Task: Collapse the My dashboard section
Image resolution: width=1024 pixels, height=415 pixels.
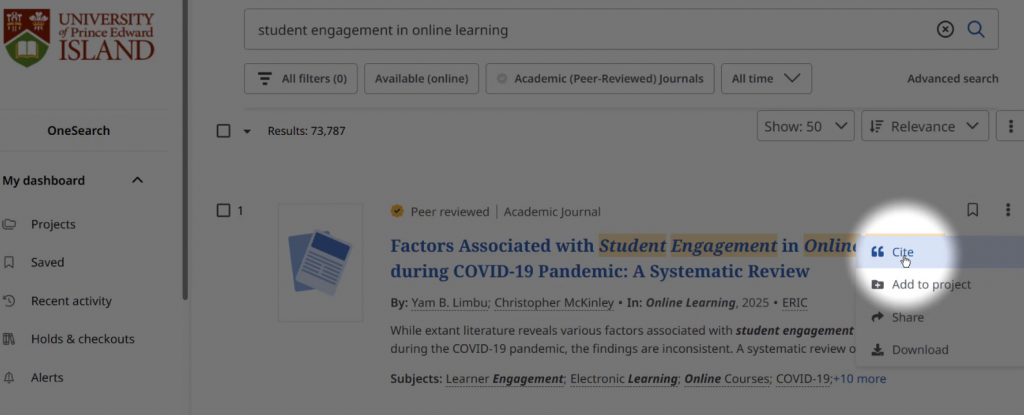Action: 138,180
